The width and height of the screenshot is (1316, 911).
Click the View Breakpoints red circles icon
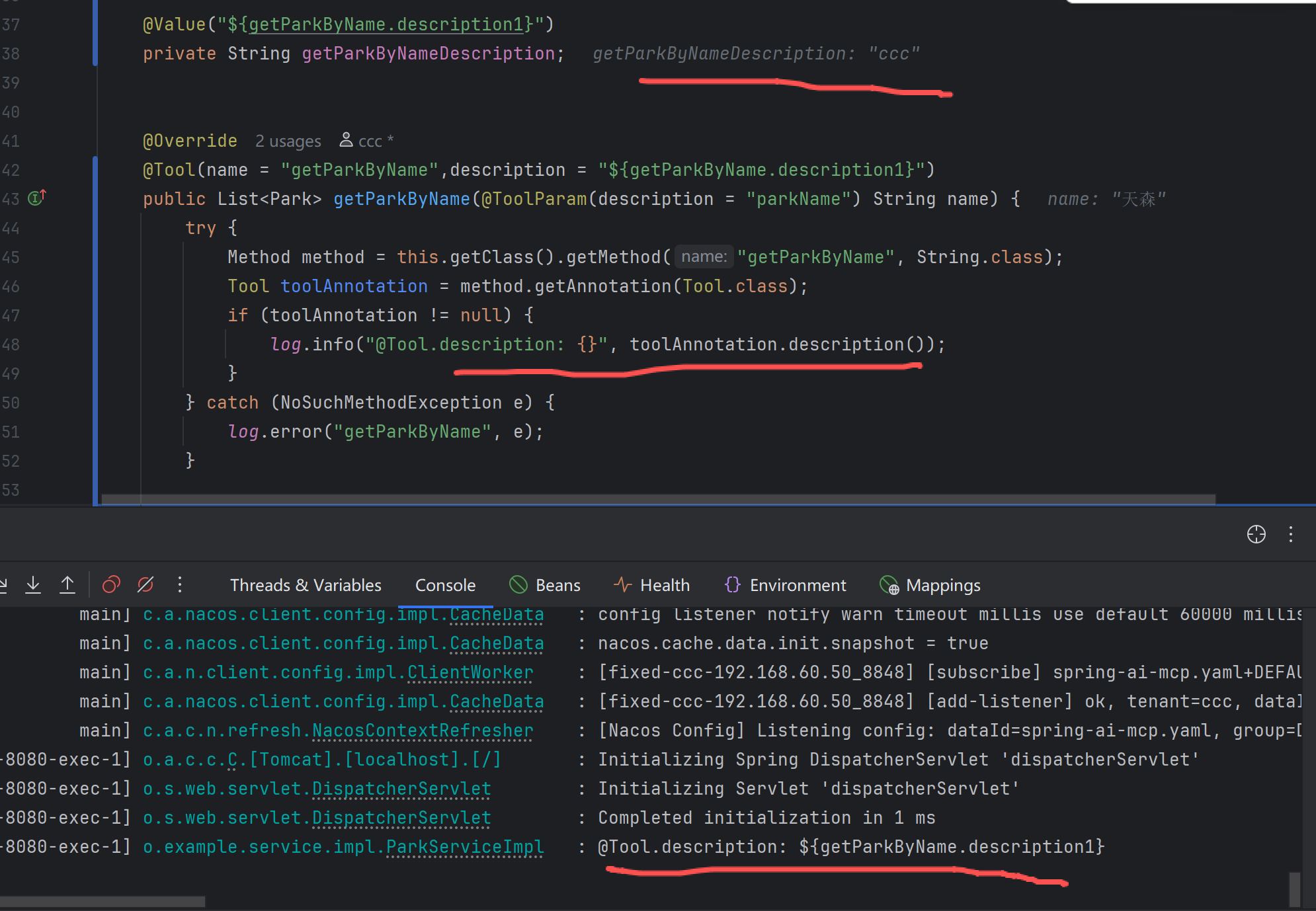111,584
